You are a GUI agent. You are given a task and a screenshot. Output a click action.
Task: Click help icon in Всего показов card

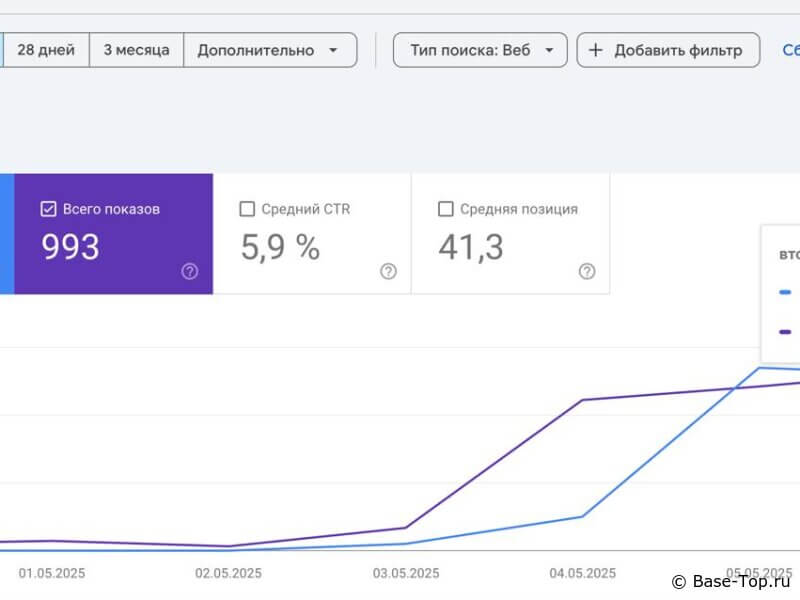[190, 271]
